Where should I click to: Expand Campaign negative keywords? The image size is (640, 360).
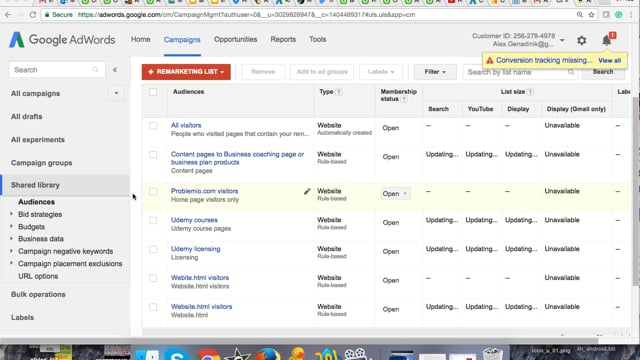point(11,251)
